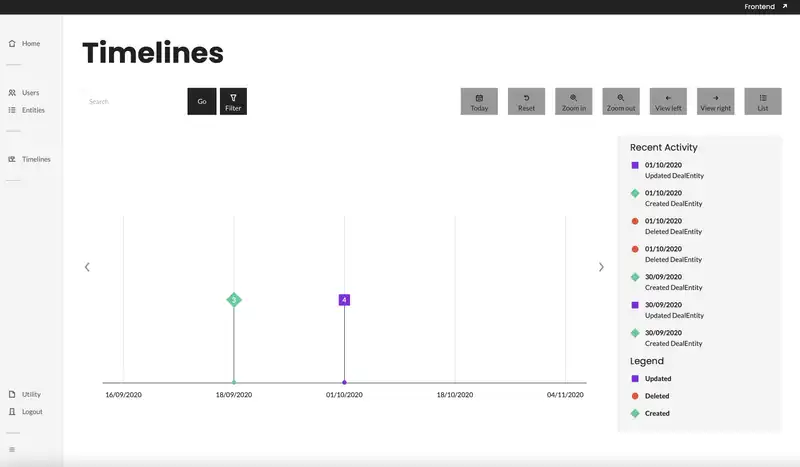800x467 pixels.
Task: Log out using Logout link
Action: pos(31,412)
